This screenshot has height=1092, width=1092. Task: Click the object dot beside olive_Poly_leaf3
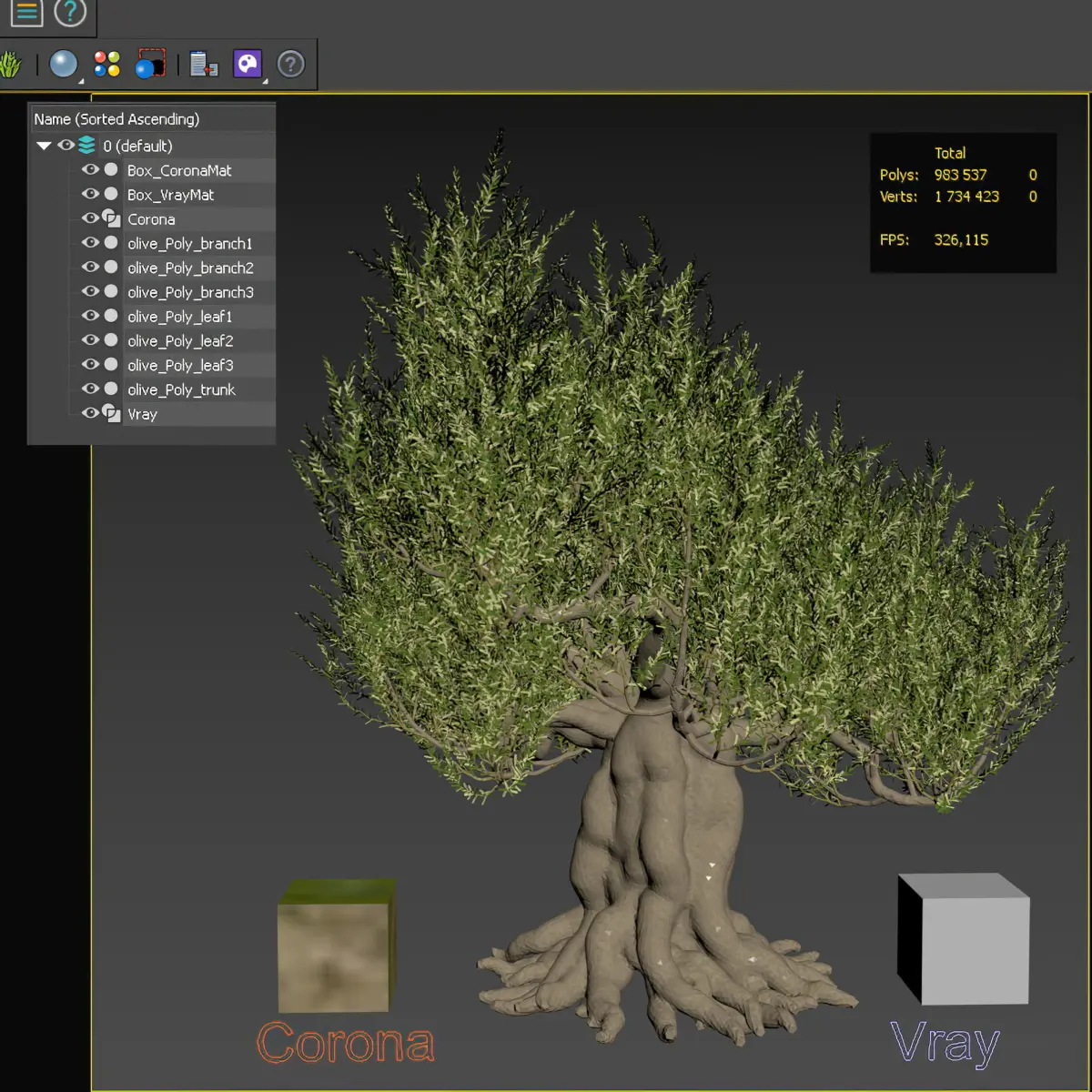[111, 364]
